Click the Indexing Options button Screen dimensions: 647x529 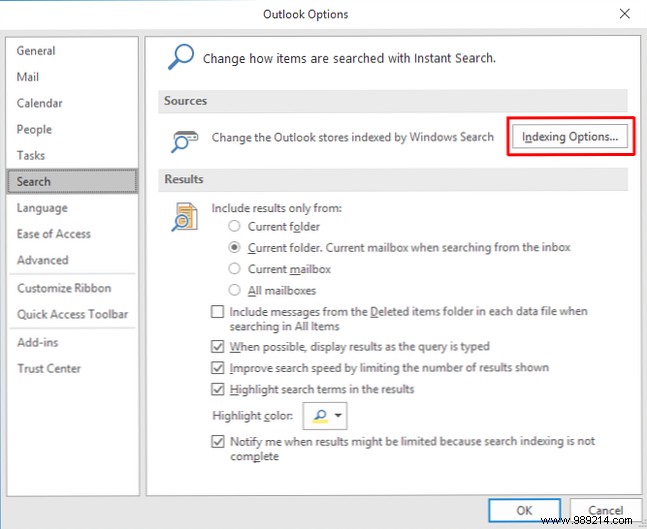(x=570, y=137)
